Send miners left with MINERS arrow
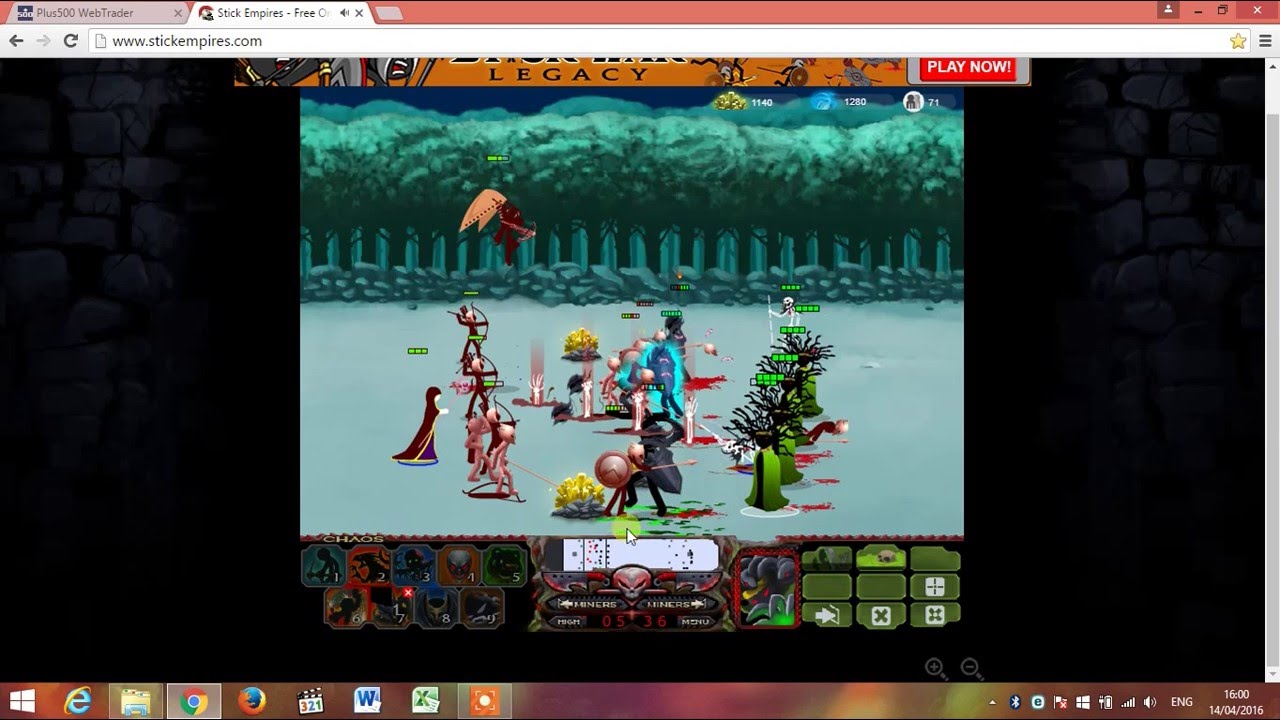 pyautogui.click(x=589, y=604)
